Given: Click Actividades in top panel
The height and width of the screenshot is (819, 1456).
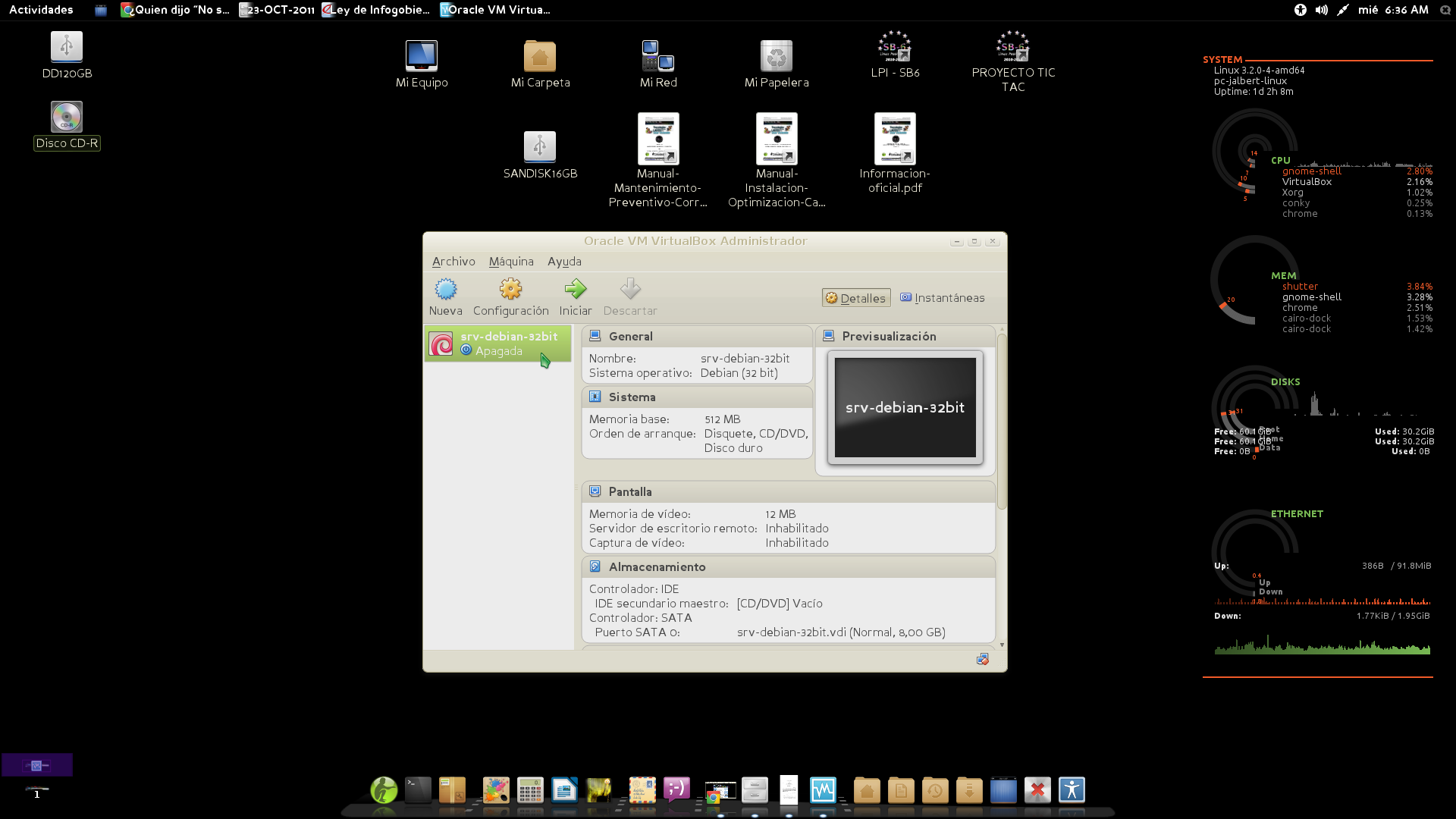Looking at the screenshot, I should (41, 10).
